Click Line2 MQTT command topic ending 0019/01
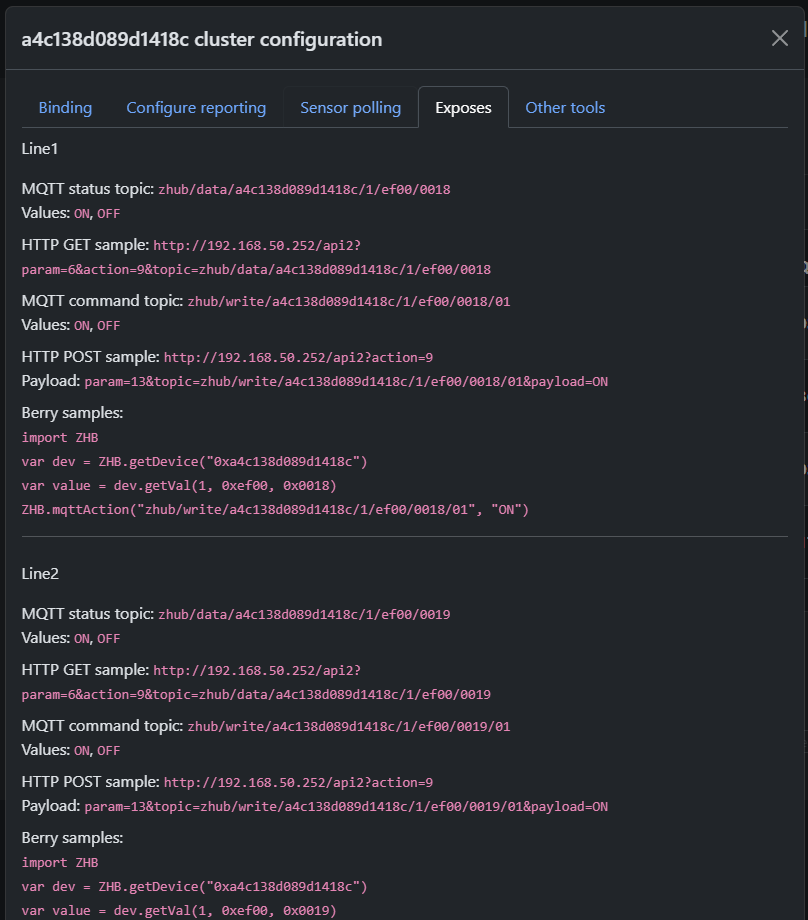The height and width of the screenshot is (920, 808). coord(348,726)
